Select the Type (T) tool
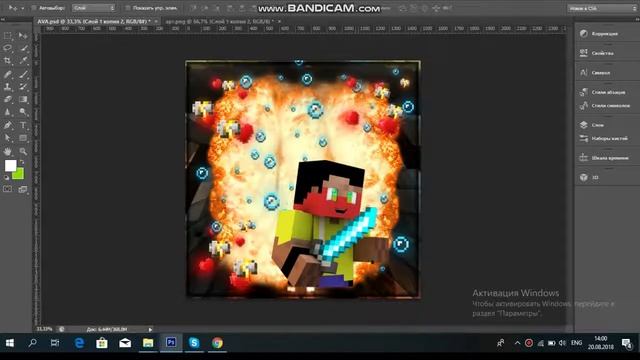 click(23, 126)
